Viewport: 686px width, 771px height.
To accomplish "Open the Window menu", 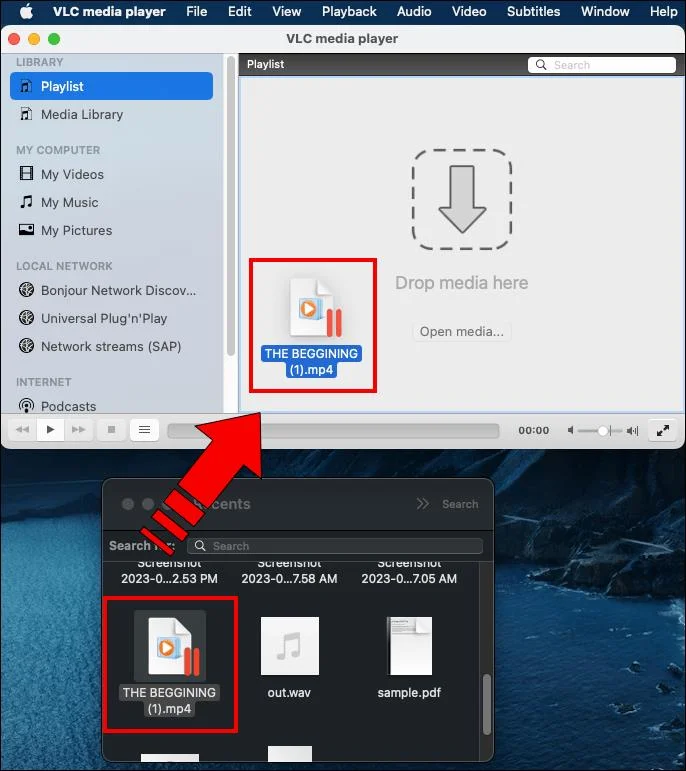I will (605, 11).
